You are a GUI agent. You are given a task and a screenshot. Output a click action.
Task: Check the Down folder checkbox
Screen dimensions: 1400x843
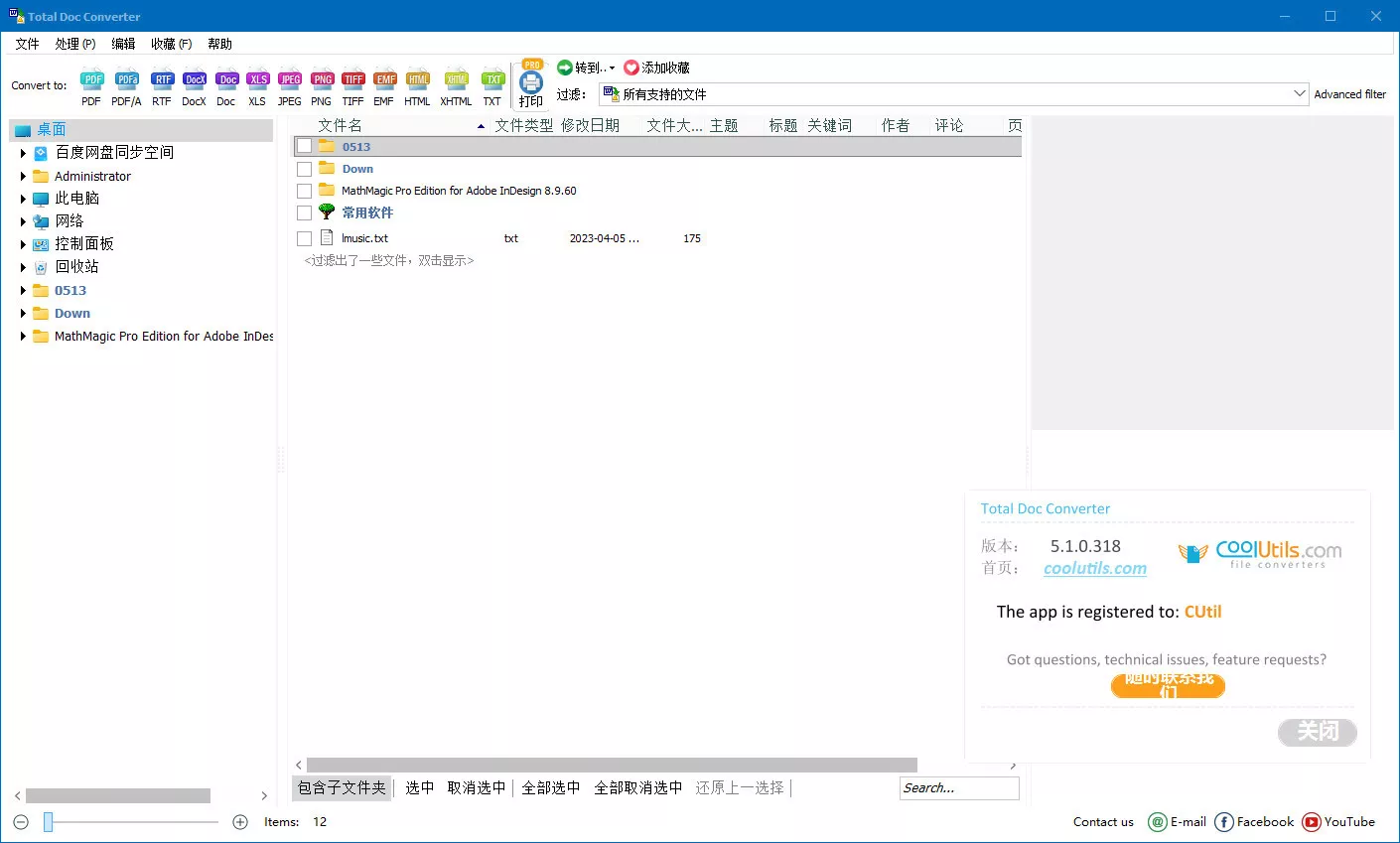305,169
